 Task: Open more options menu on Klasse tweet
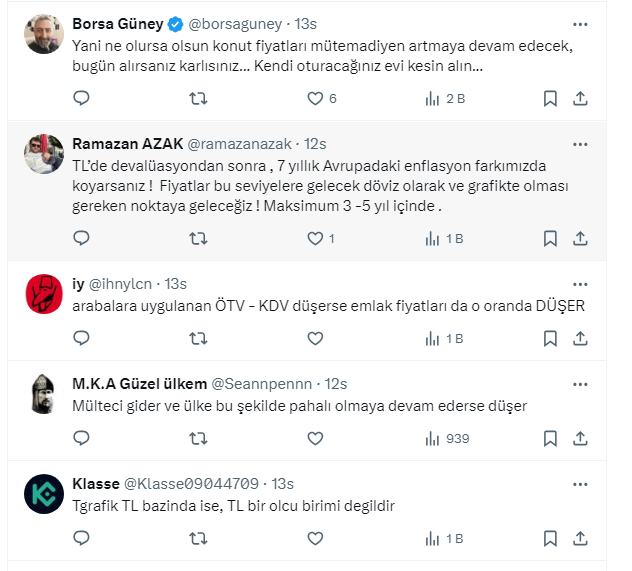(x=580, y=483)
